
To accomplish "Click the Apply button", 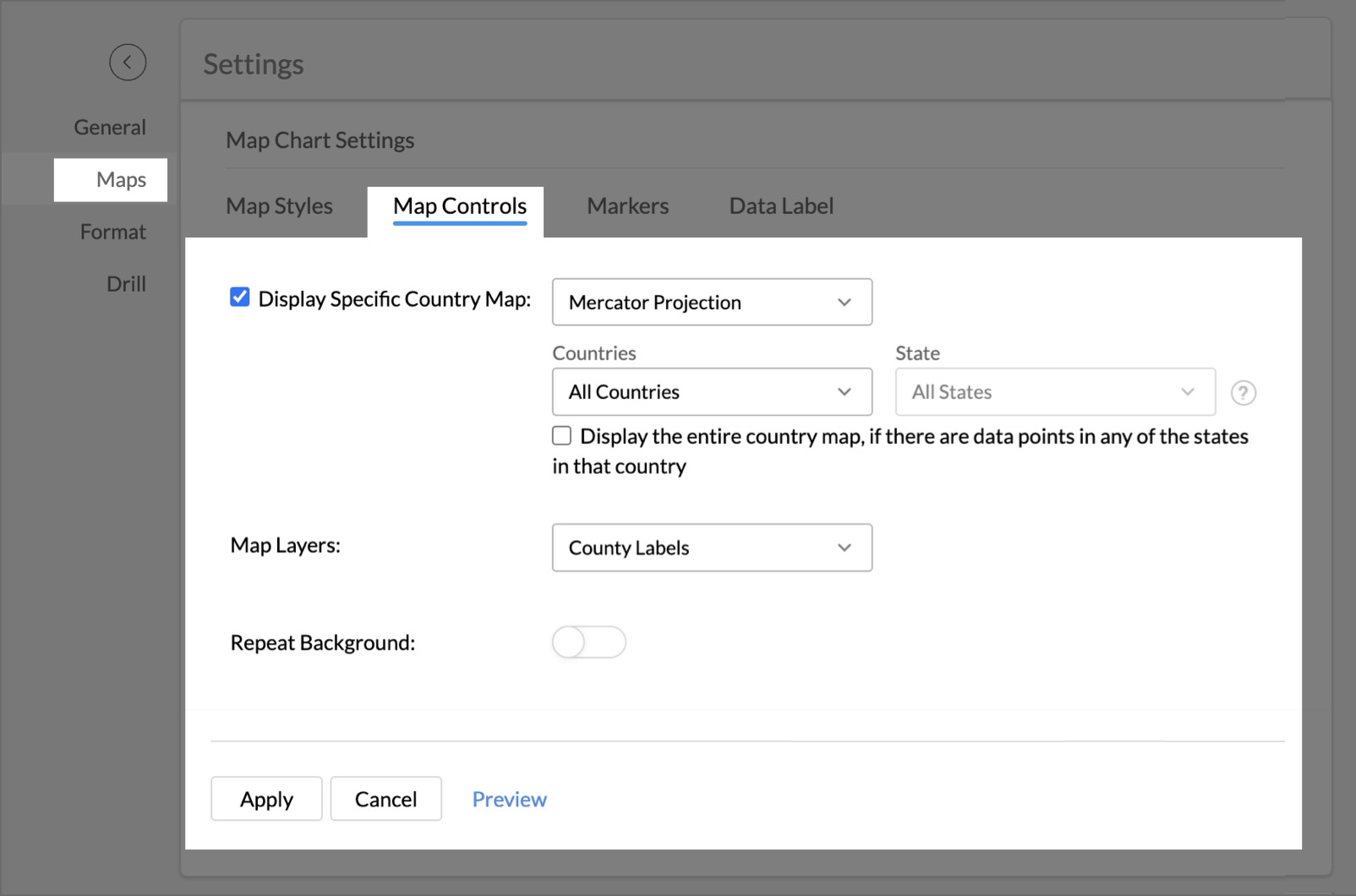I will [x=266, y=799].
